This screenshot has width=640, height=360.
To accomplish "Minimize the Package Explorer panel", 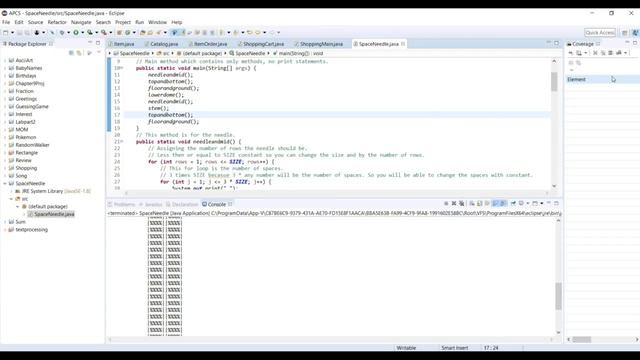I will [90, 43].
